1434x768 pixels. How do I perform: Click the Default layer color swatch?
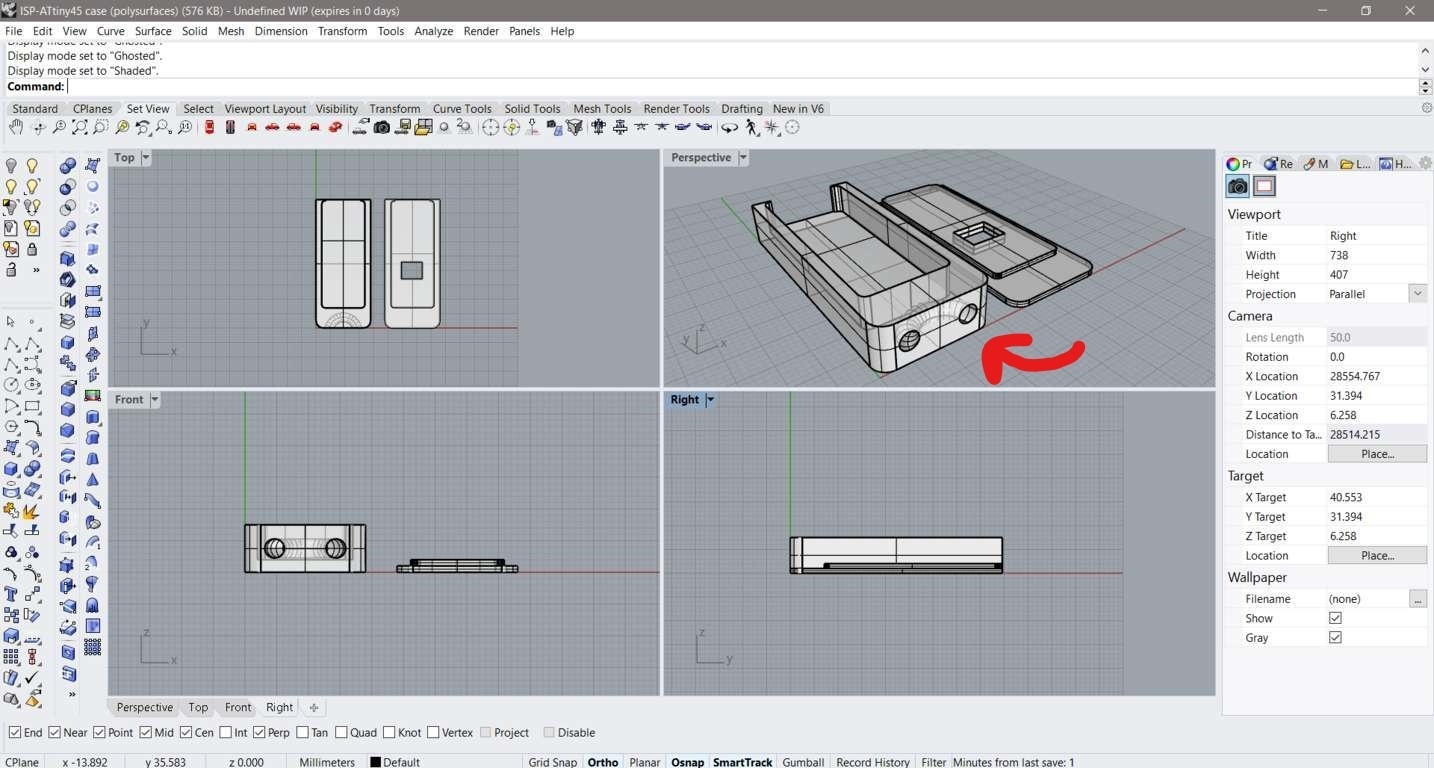375,762
